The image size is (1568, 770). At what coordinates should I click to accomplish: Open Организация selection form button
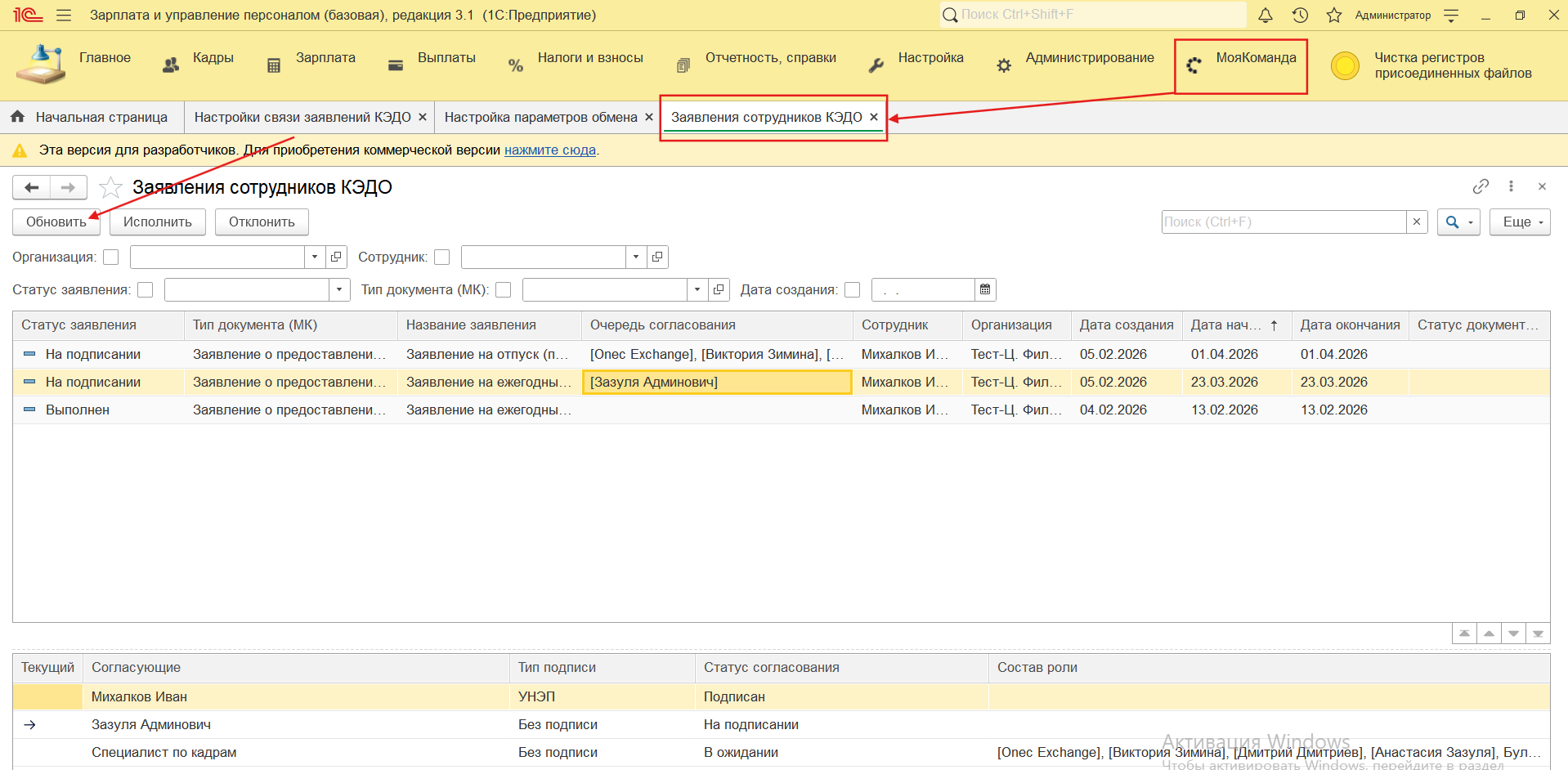336,257
